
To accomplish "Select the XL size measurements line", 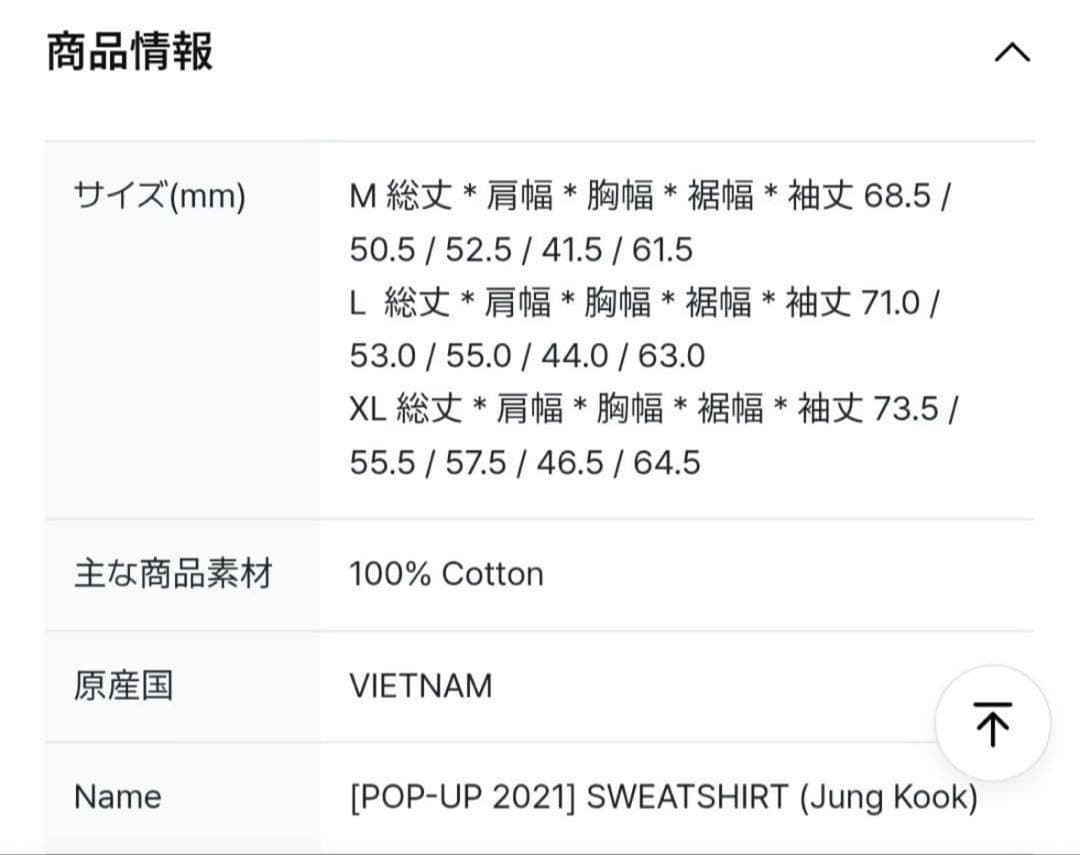I will [654, 435].
